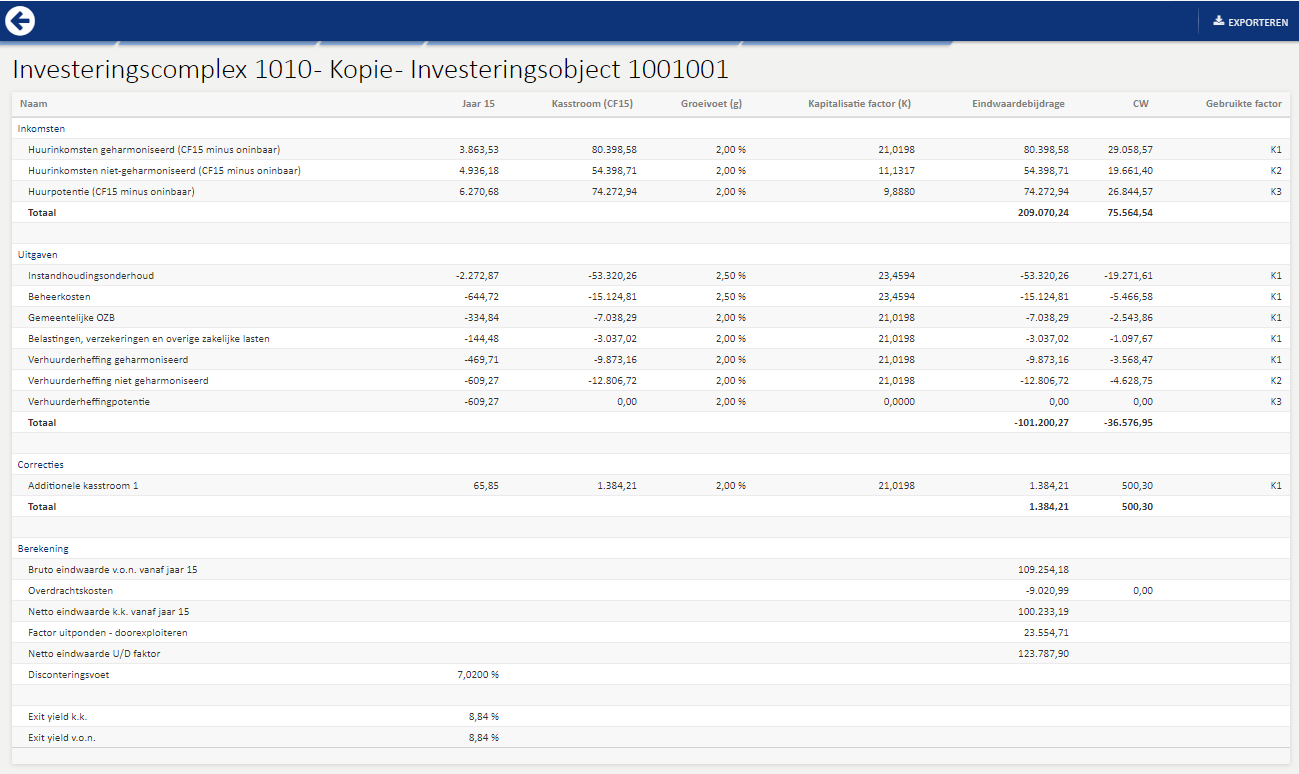Select the Netto eindwaarde U/D faktor label
Image resolution: width=1299 pixels, height=774 pixels.
point(94,653)
